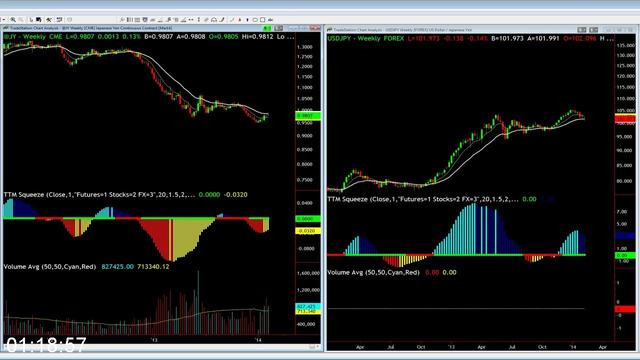Click the grid-shaped drawing tool icon

coord(137,20)
